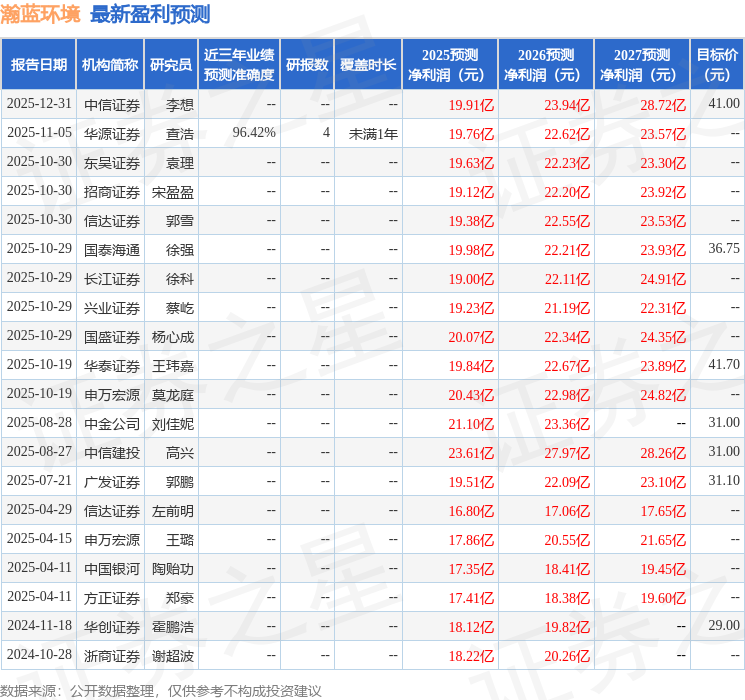Viewport: 745px width, 700px height.
Task: Click the 28.26亿 2027 forecast
Action: click(663, 453)
